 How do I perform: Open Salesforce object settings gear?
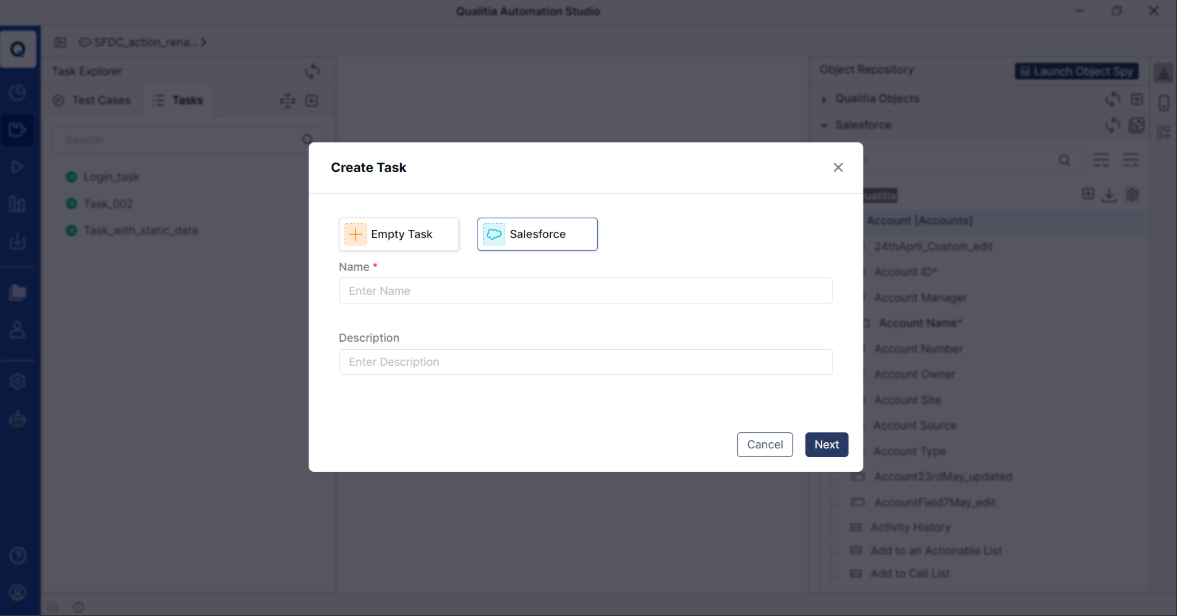[1132, 195]
